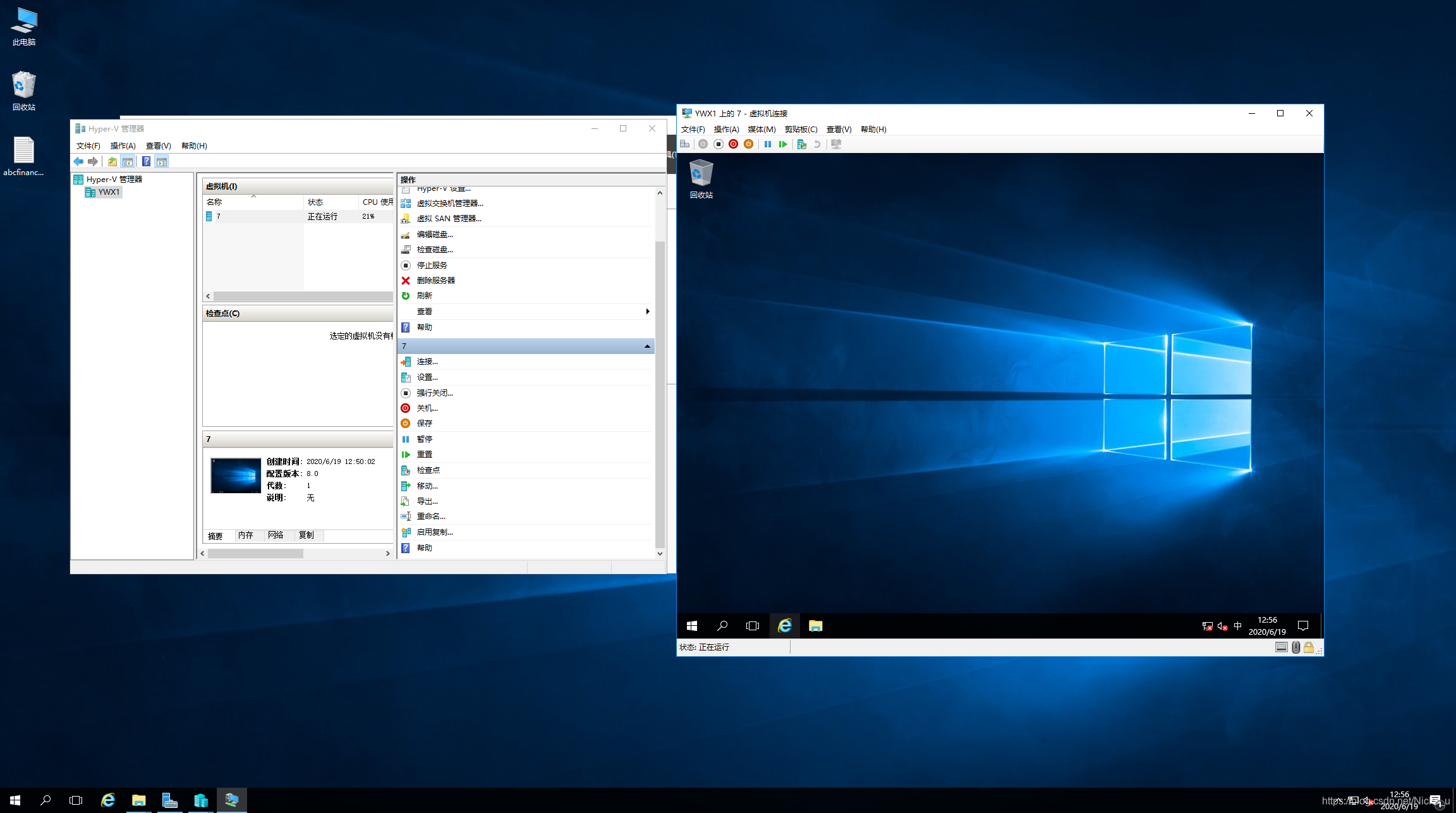Open the 媒体(M) menu in VM connection
Image resolution: width=1456 pixels, height=813 pixels.
point(761,130)
